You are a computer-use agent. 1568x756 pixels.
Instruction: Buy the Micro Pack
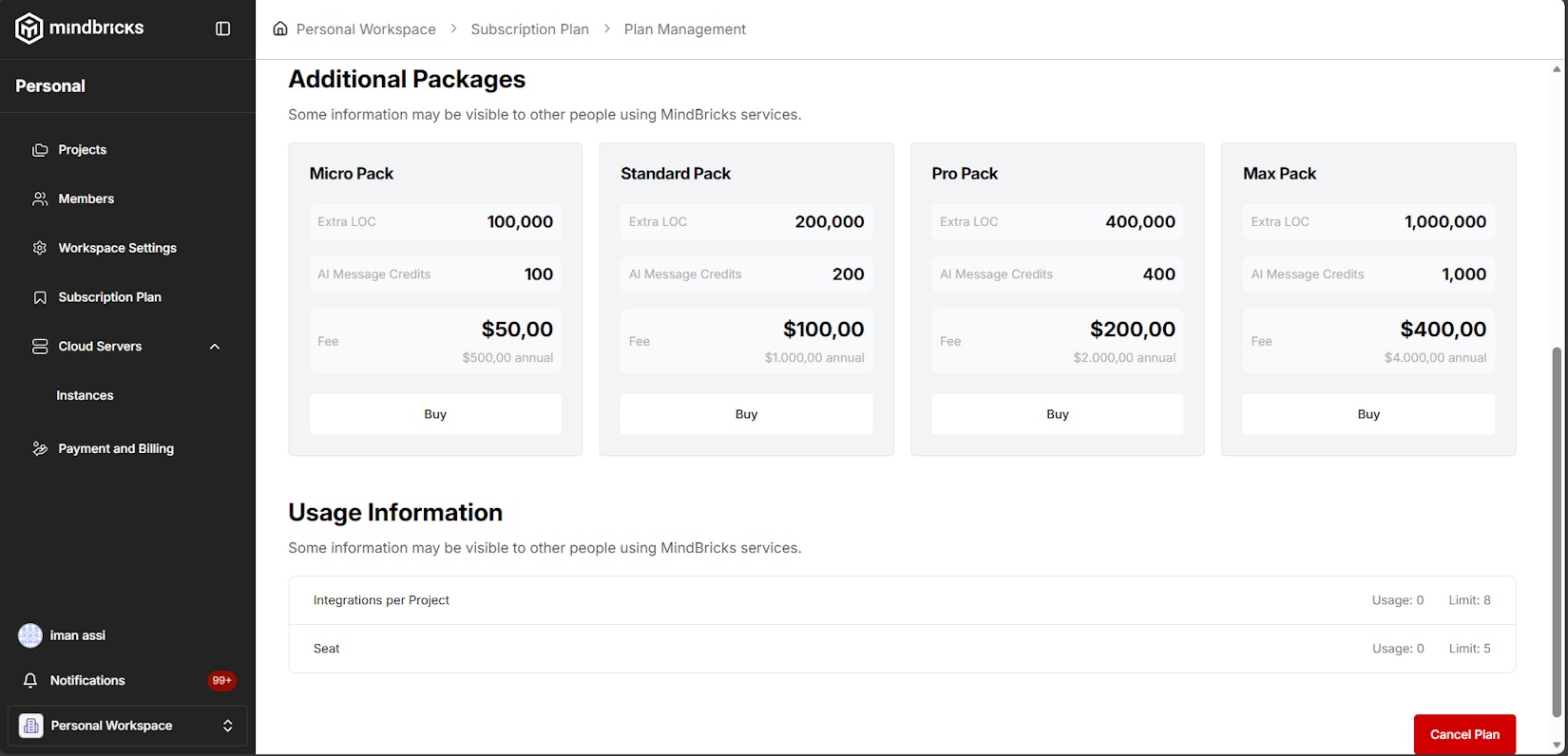435,414
